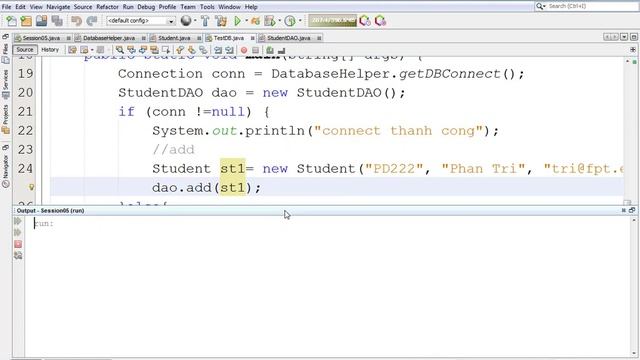Click the Previous Bookmark editor icon
The height and width of the screenshot is (360, 640).
click(x=180, y=50)
